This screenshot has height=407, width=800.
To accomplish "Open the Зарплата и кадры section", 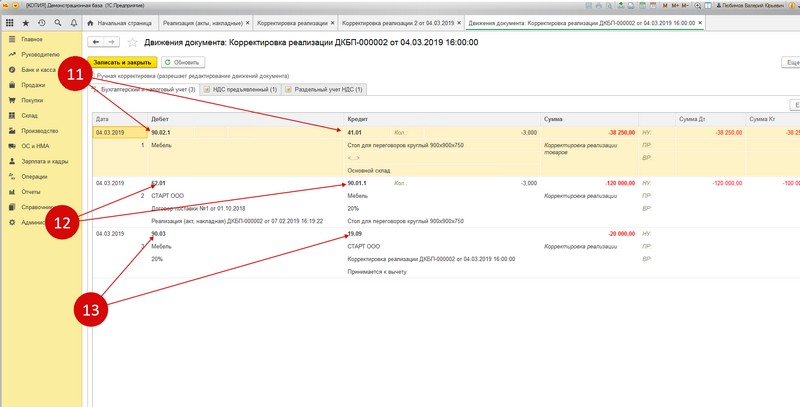I will 45,162.
